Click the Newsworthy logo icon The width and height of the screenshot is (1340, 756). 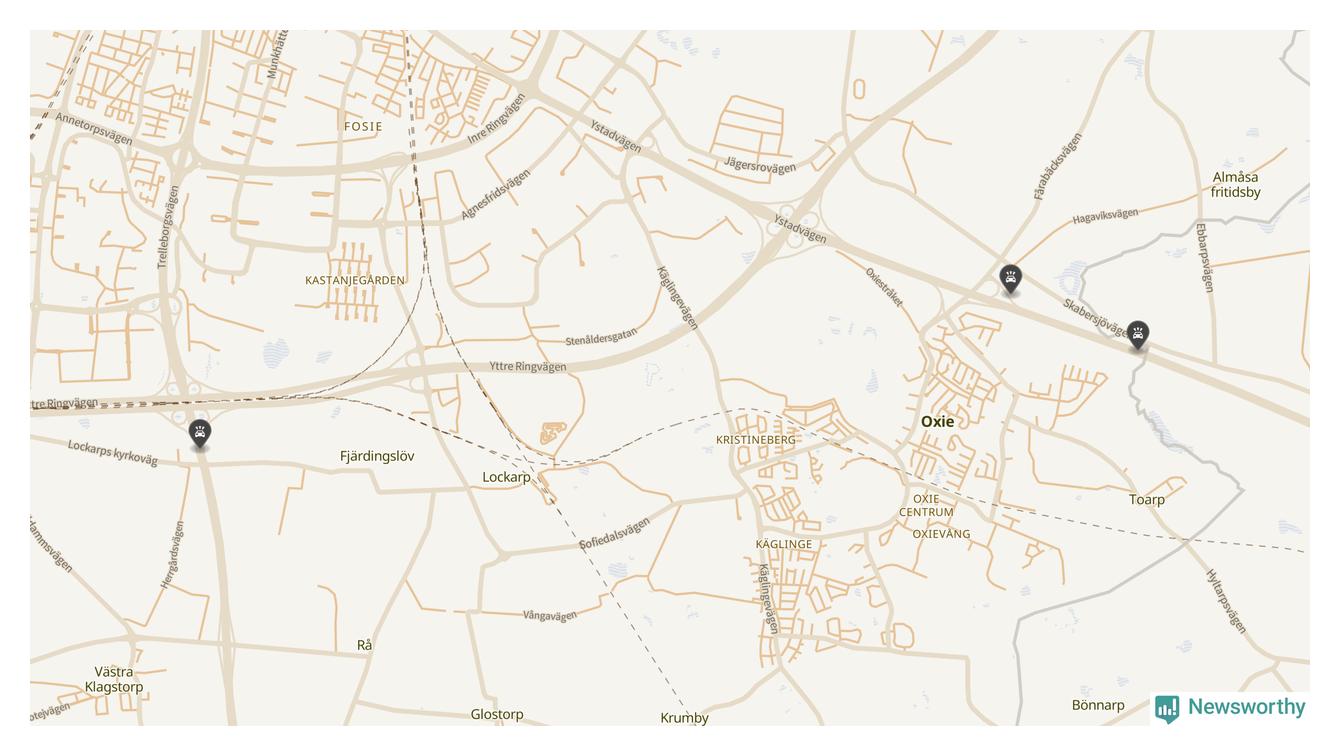click(x=1167, y=708)
